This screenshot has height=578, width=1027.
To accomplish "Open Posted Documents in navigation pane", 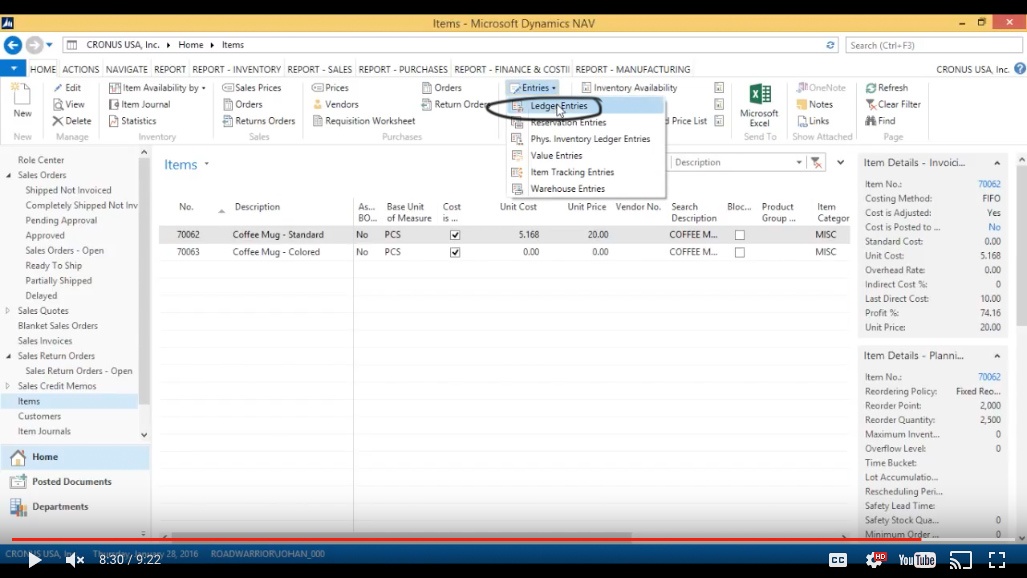I will (71, 482).
